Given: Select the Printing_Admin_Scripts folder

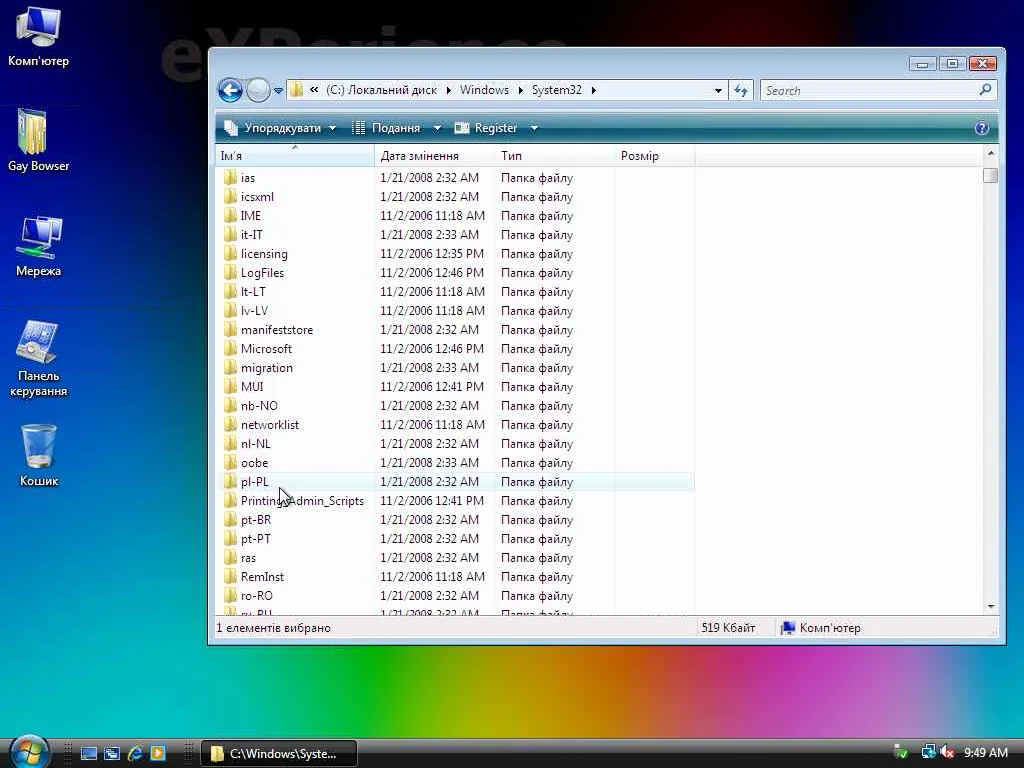Looking at the screenshot, I should tap(302, 501).
